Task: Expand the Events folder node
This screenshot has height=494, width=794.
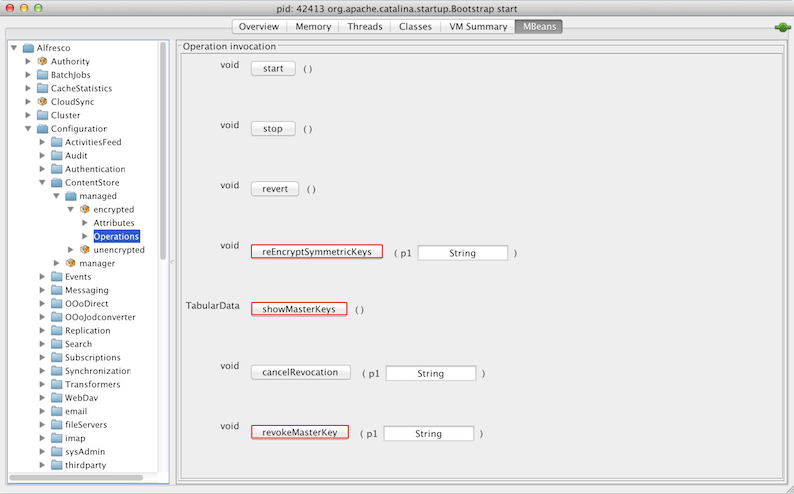Action: 42,277
